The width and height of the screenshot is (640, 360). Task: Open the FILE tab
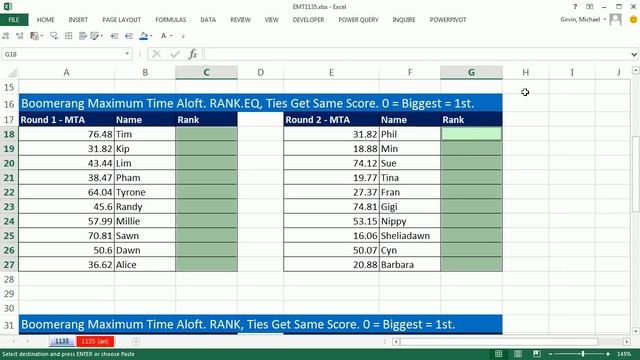coord(14,20)
